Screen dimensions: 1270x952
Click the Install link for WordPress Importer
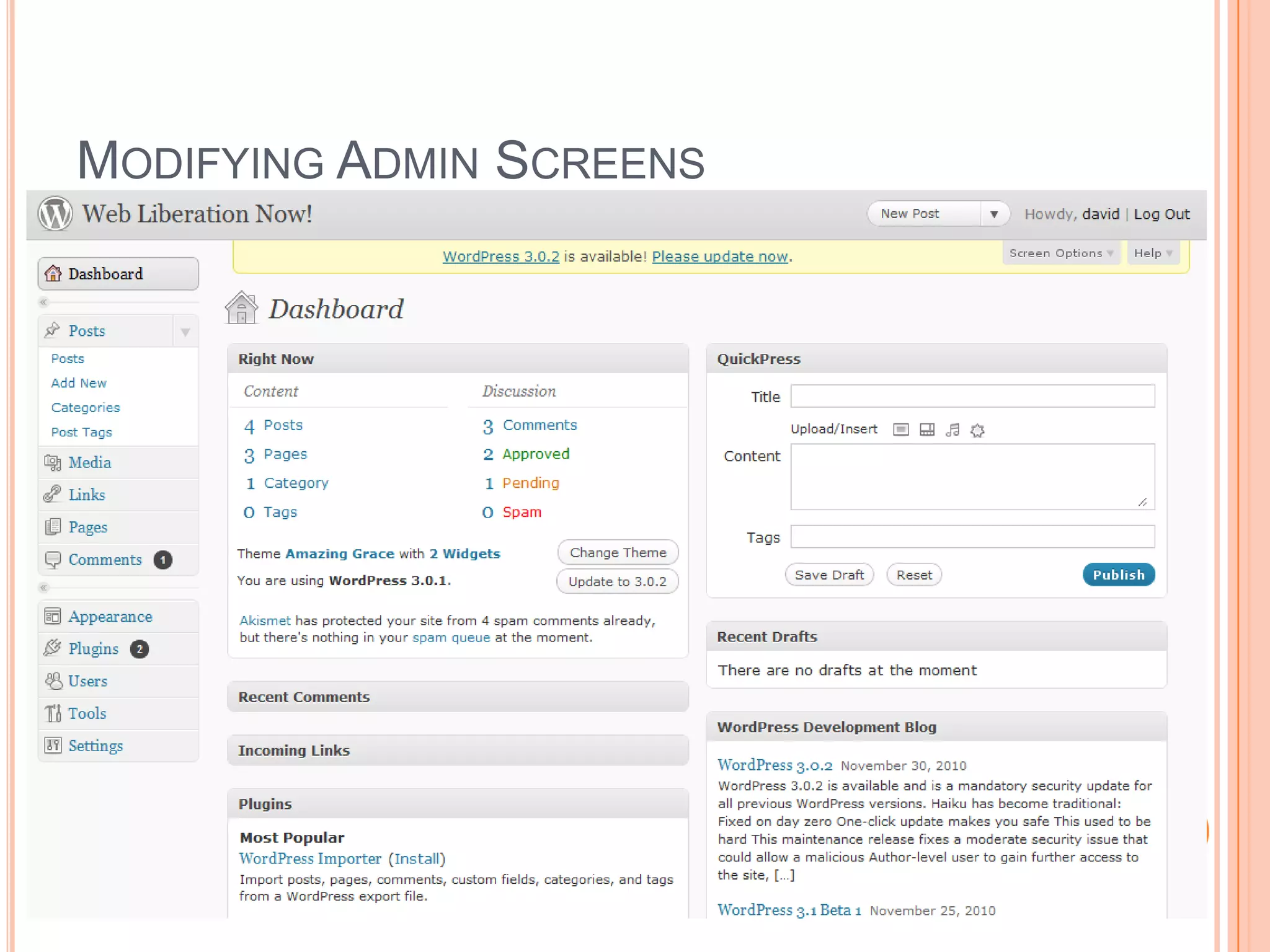pos(417,858)
